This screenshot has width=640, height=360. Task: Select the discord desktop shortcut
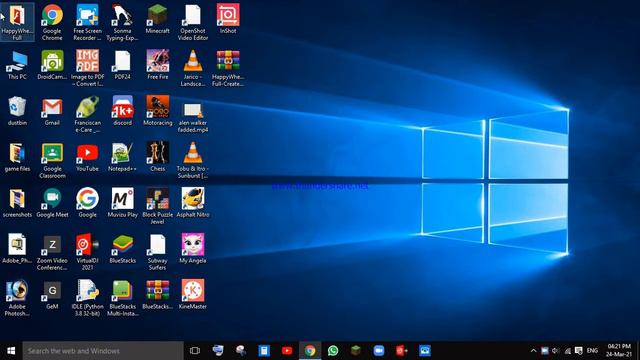122,111
